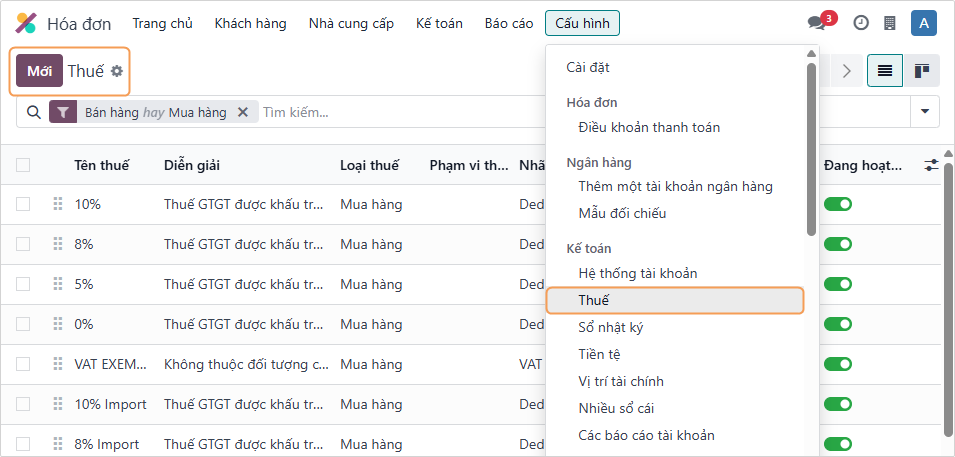Click the gear icon beside Thuế

117,71
